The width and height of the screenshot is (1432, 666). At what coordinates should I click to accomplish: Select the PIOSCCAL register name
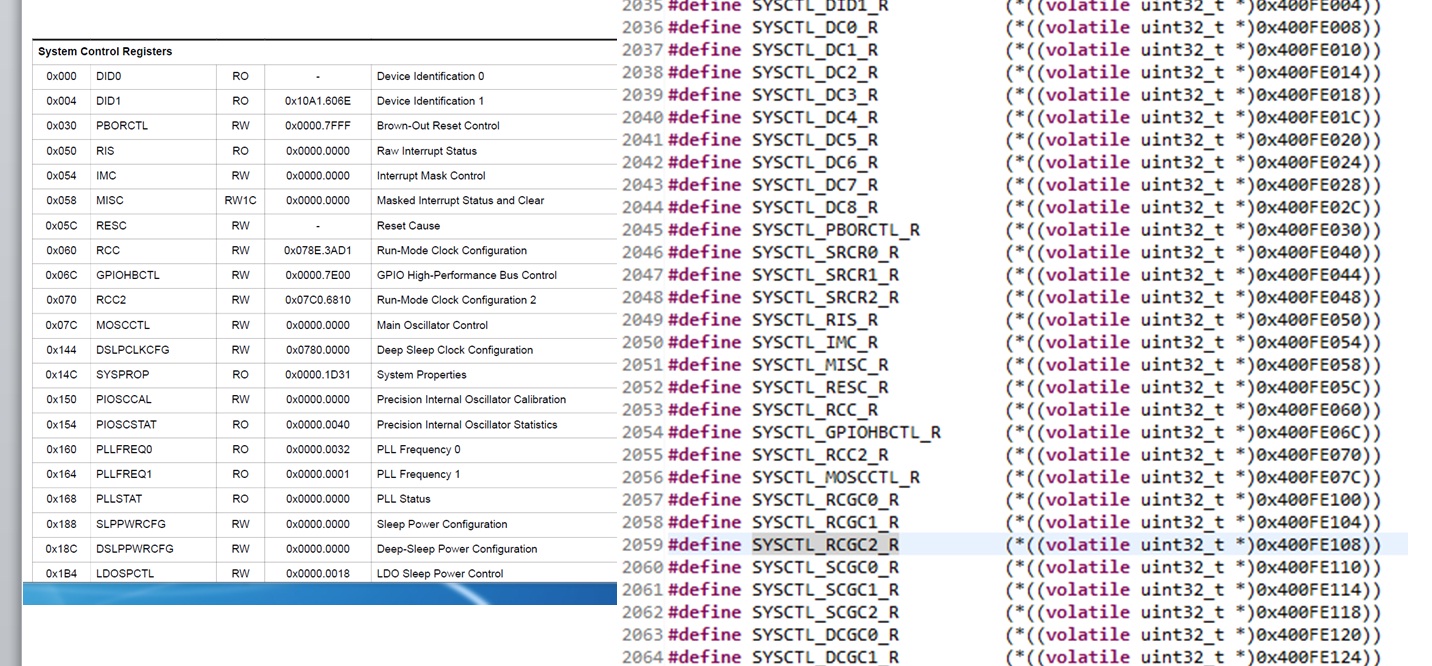click(124, 399)
